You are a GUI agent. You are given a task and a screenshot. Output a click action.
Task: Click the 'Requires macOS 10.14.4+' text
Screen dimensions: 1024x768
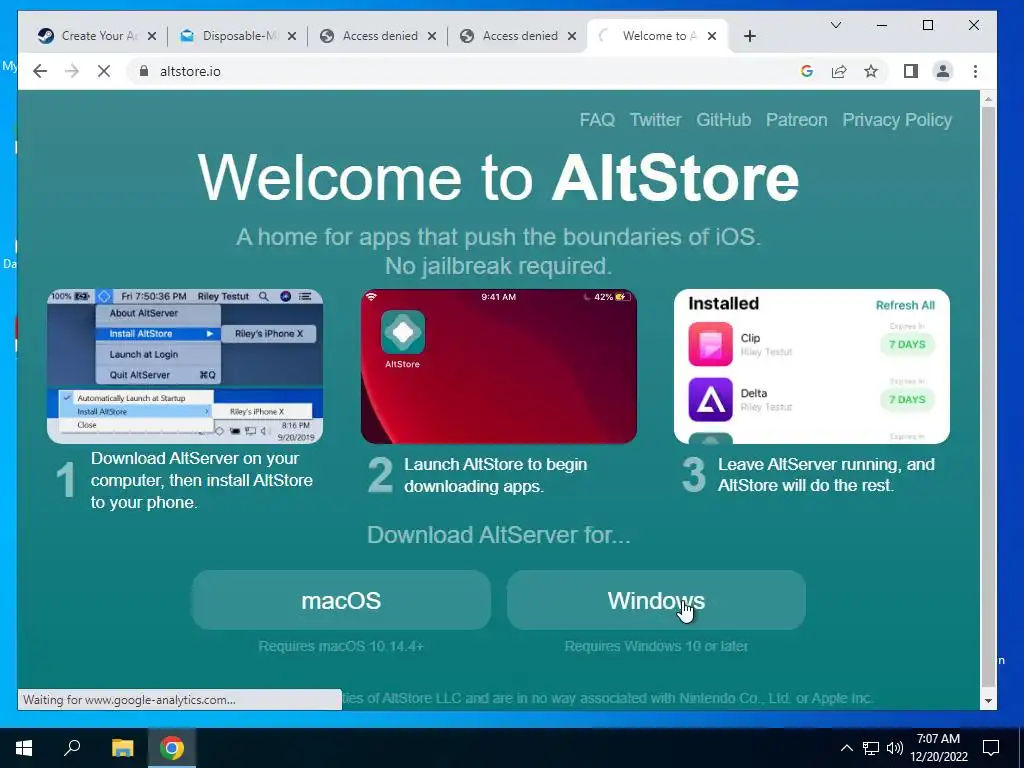coord(341,646)
